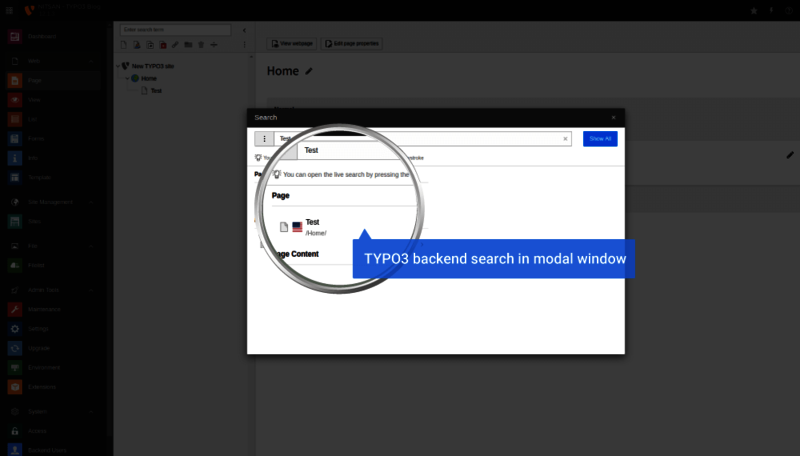Select the Test page in page tree
Image resolution: width=800 pixels, height=456 pixels.
pyautogui.click(x=156, y=91)
